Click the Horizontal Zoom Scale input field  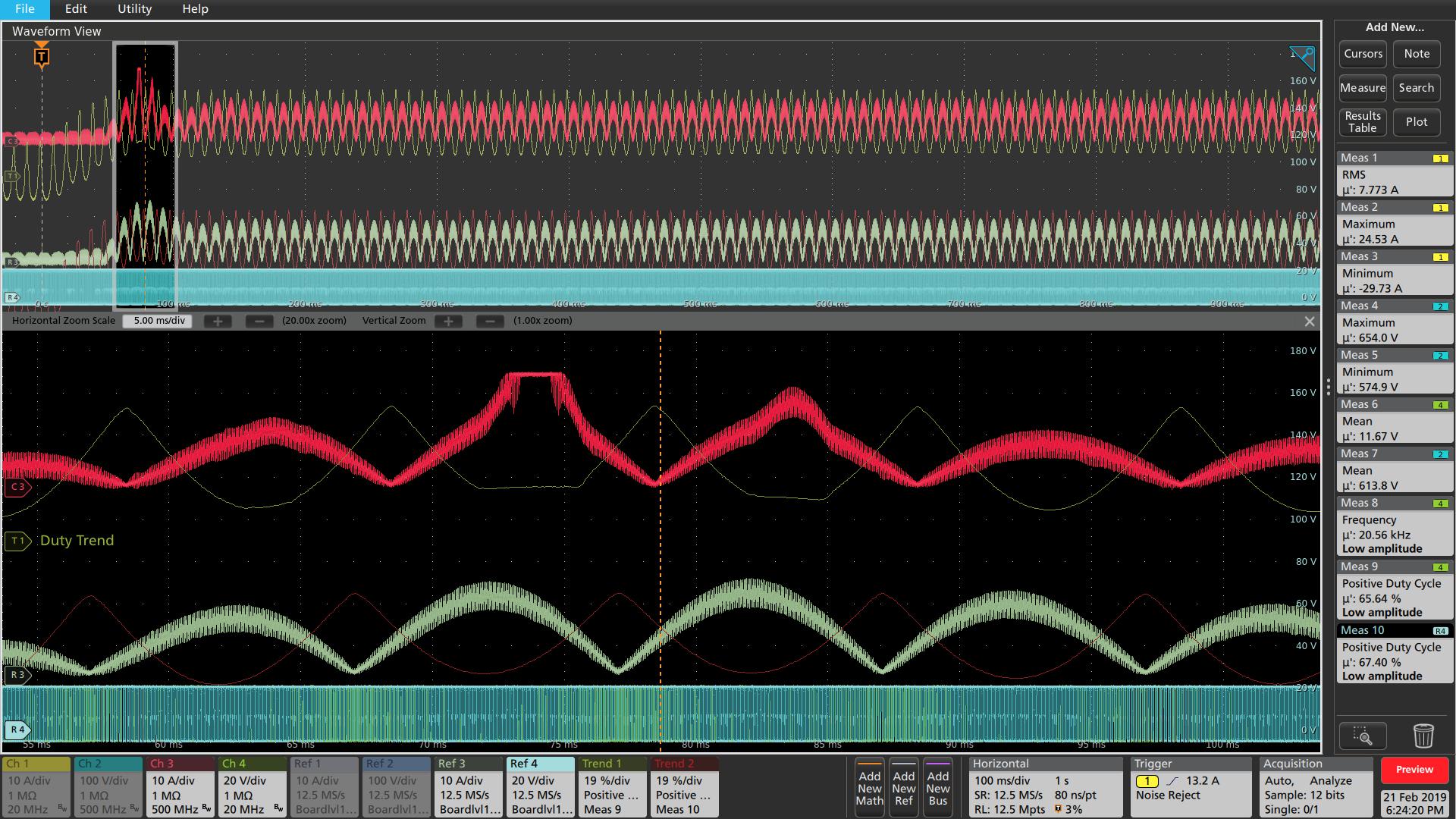click(x=158, y=321)
